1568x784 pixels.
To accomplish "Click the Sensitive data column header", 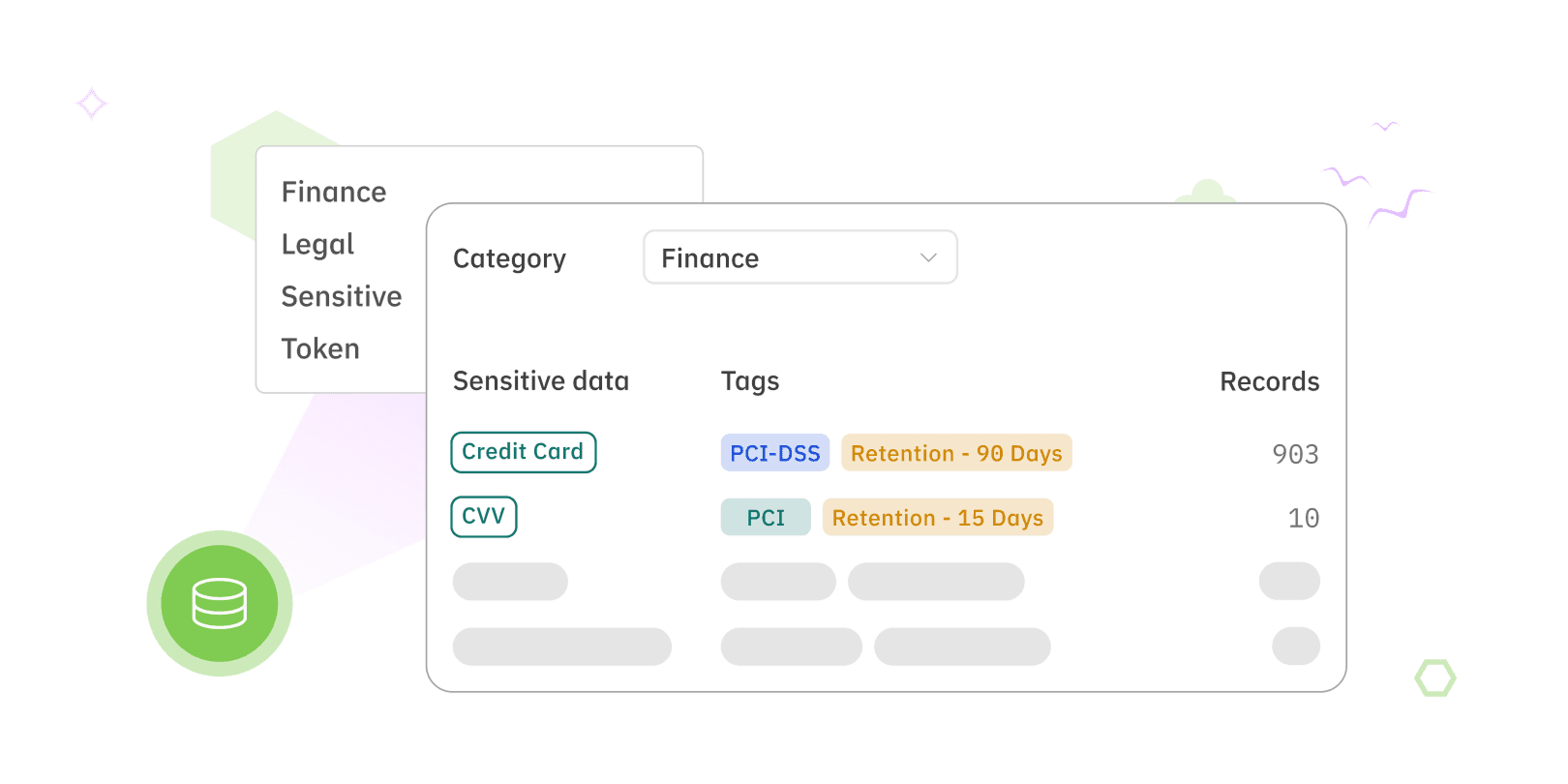I will point(541,381).
